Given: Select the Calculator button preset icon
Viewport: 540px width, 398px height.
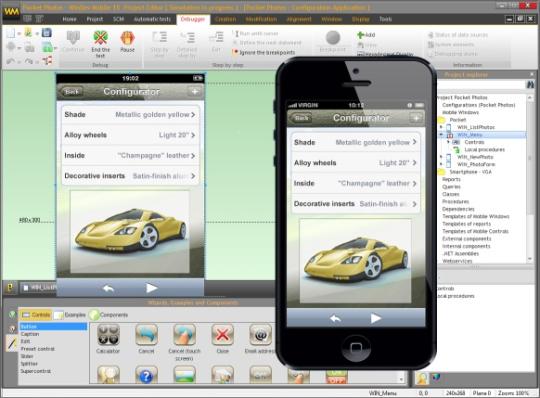Looking at the screenshot, I should (x=108, y=335).
